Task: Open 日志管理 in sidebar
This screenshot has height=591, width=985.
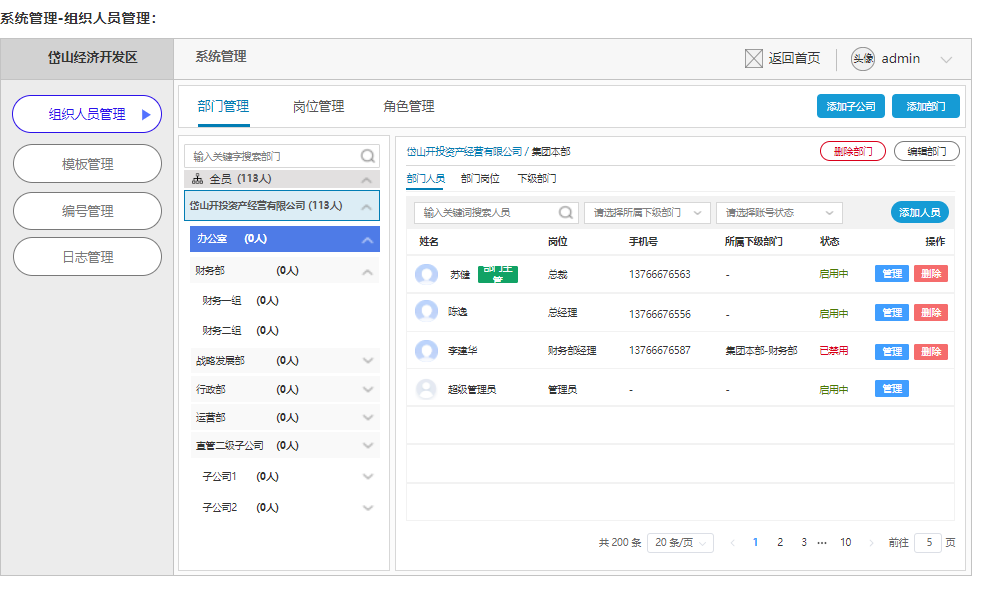Action: tap(87, 257)
